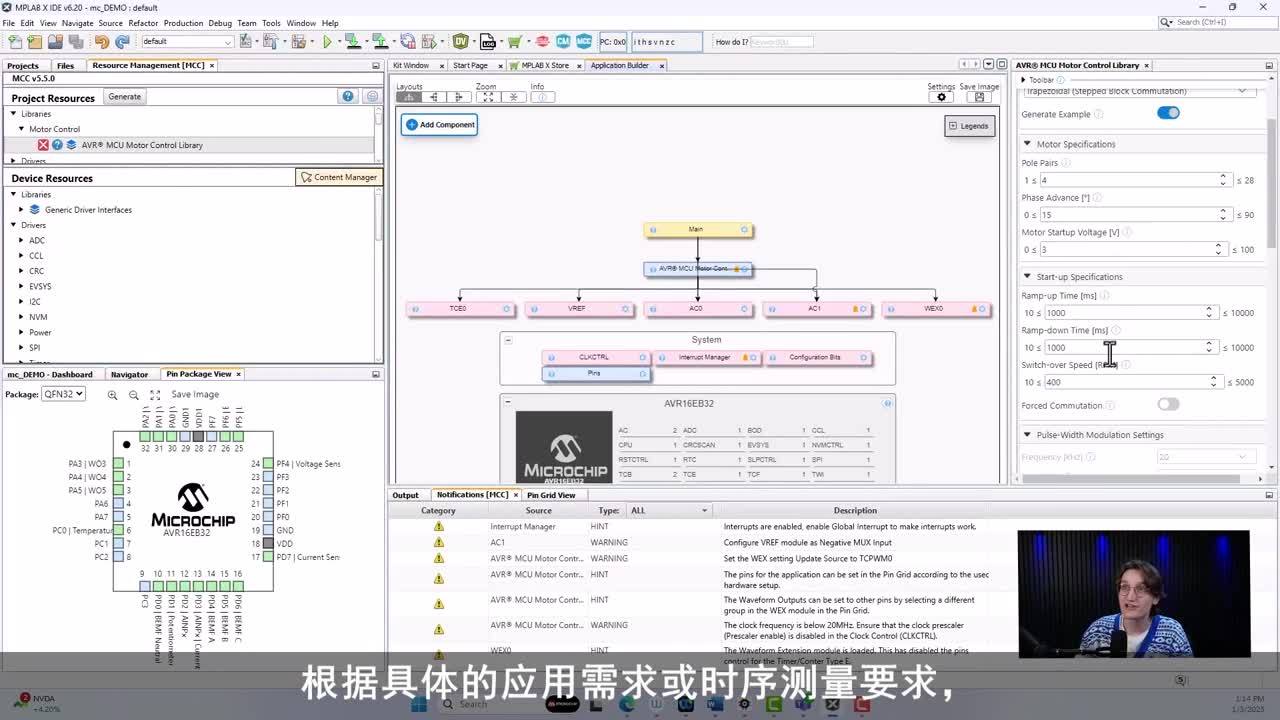Click the Generate button
The image size is (1280, 720).
point(125,97)
